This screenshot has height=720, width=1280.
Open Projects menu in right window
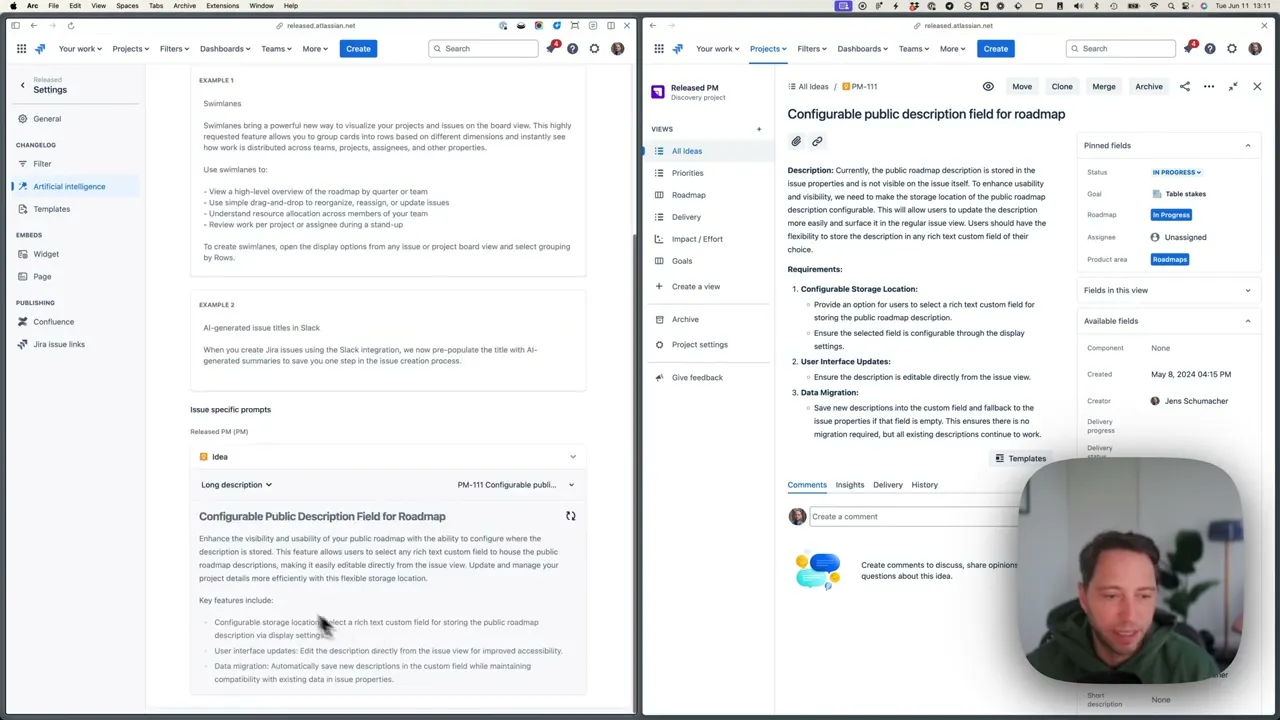769,48
